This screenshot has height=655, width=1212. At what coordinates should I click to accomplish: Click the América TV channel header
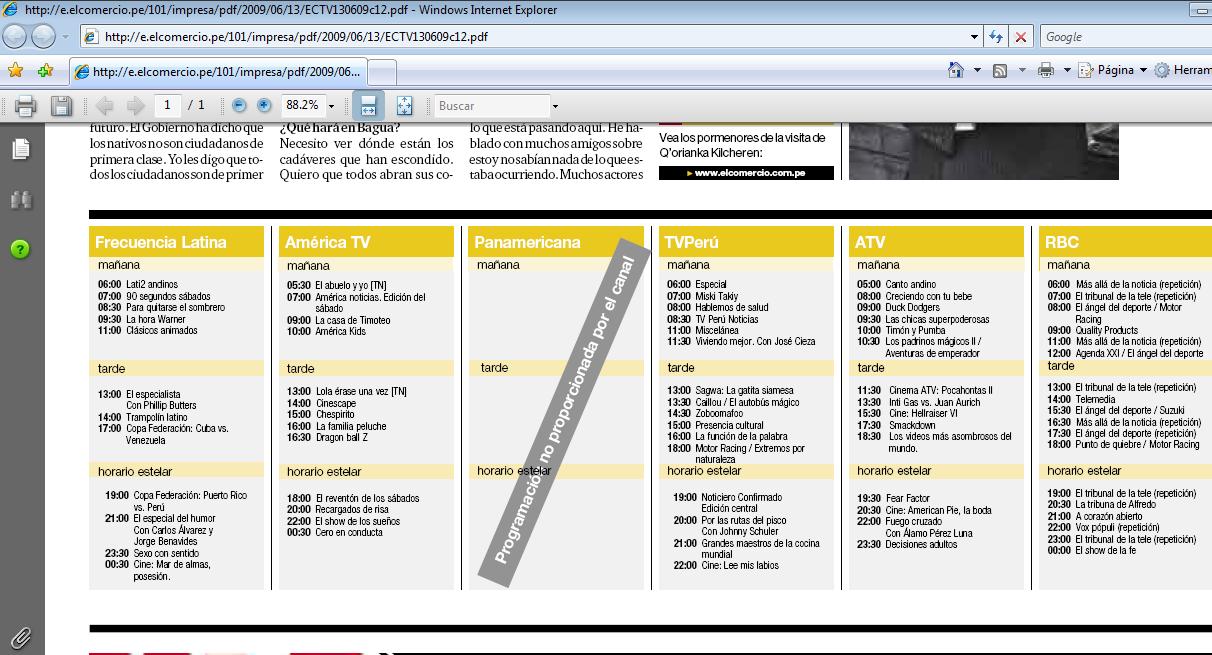[366, 242]
